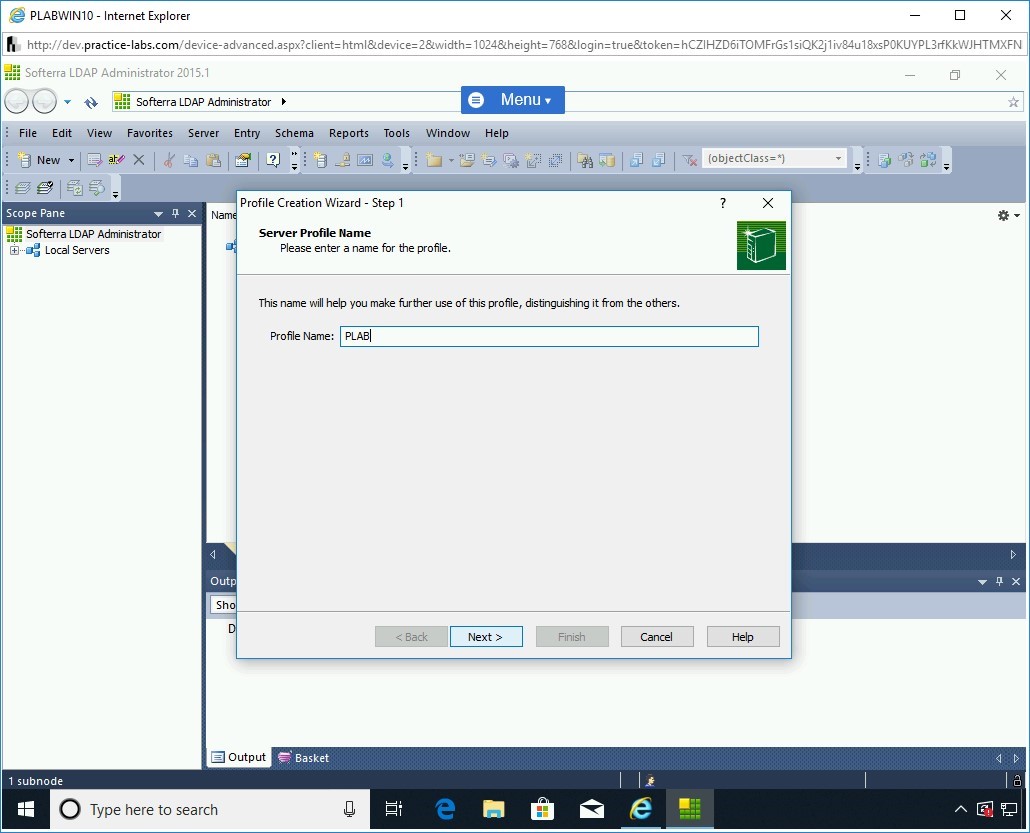The width and height of the screenshot is (1030, 833).
Task: Open the Softerra LDAP Administrator taskbar icon
Action: click(x=689, y=809)
